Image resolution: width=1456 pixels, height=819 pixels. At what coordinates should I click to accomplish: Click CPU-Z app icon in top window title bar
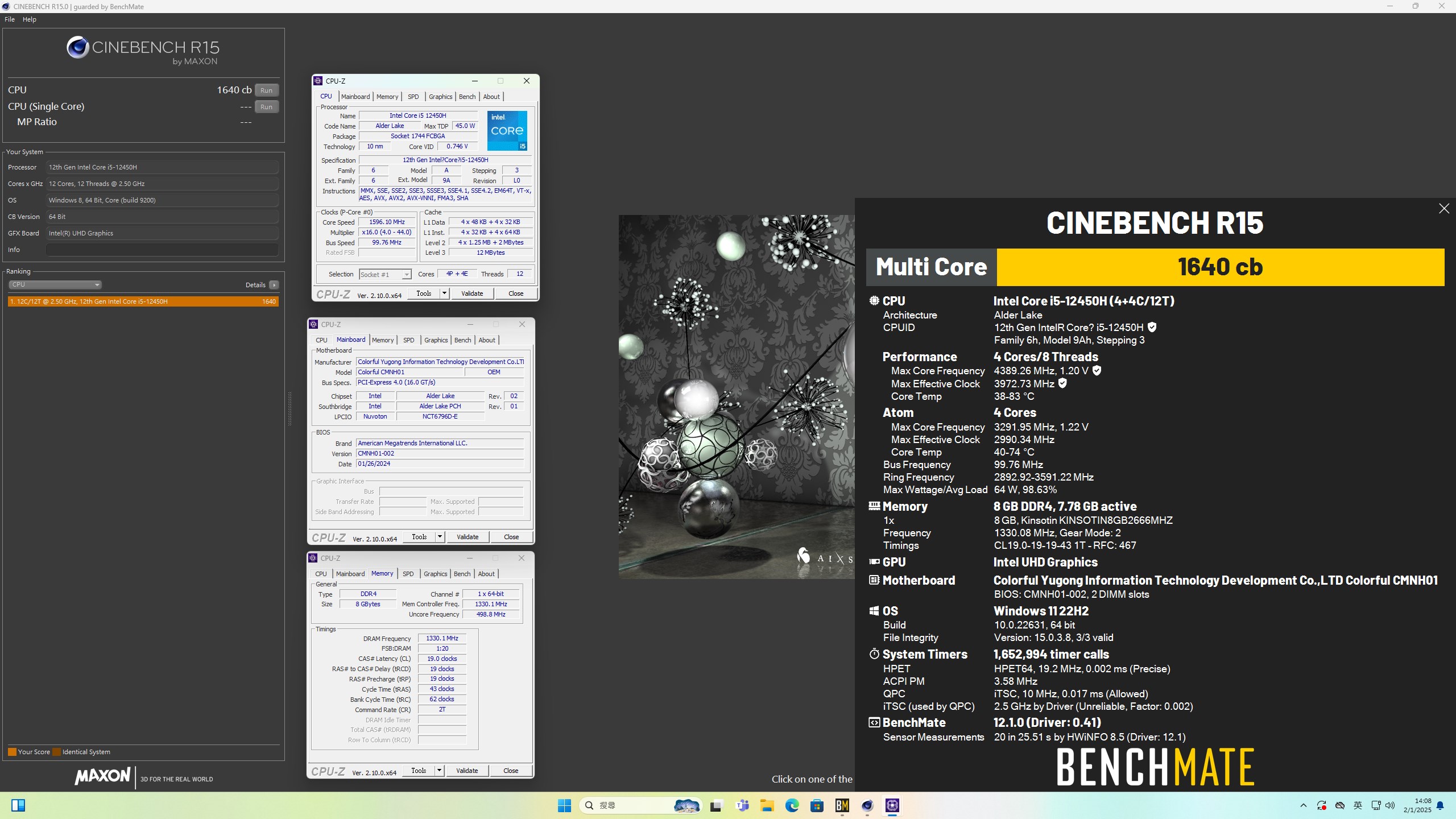point(318,81)
